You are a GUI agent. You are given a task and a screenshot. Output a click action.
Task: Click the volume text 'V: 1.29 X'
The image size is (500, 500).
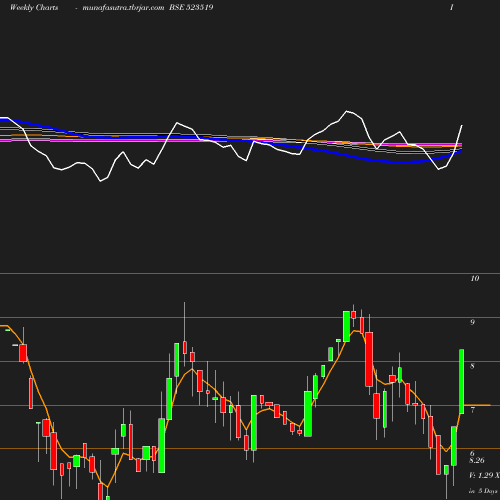[x=484, y=475]
